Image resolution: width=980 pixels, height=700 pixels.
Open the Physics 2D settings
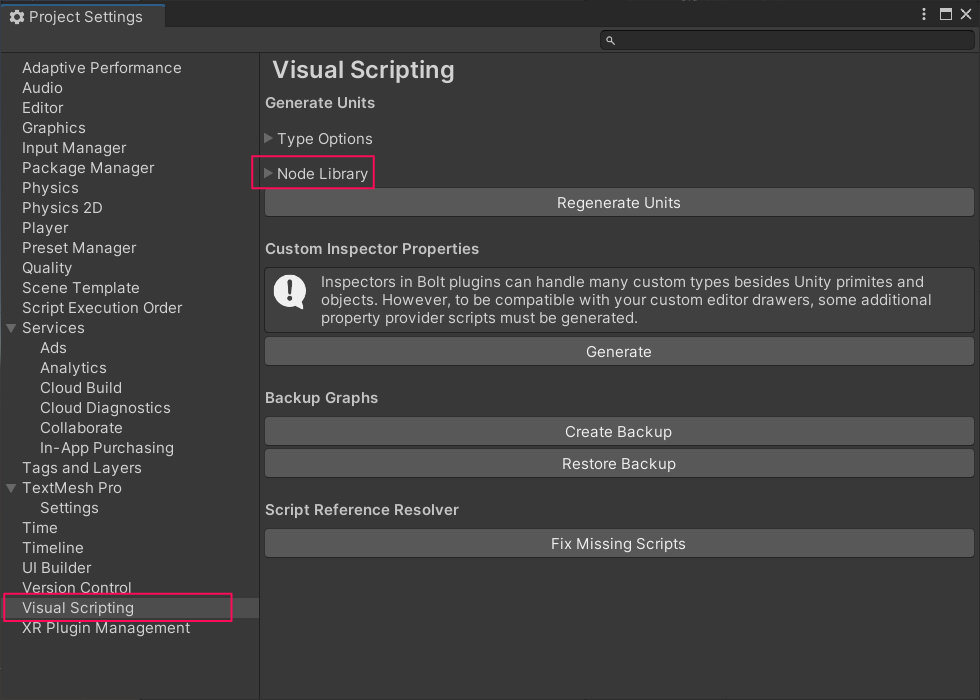(62, 208)
